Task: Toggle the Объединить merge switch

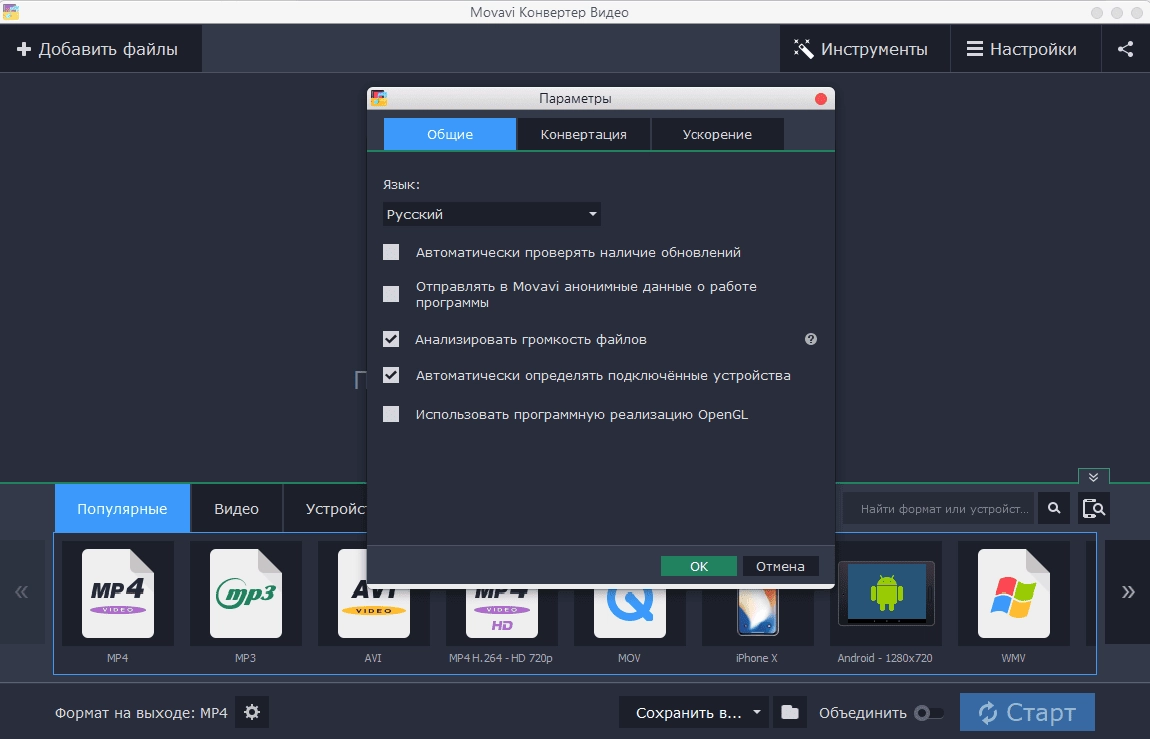Action: (x=929, y=713)
